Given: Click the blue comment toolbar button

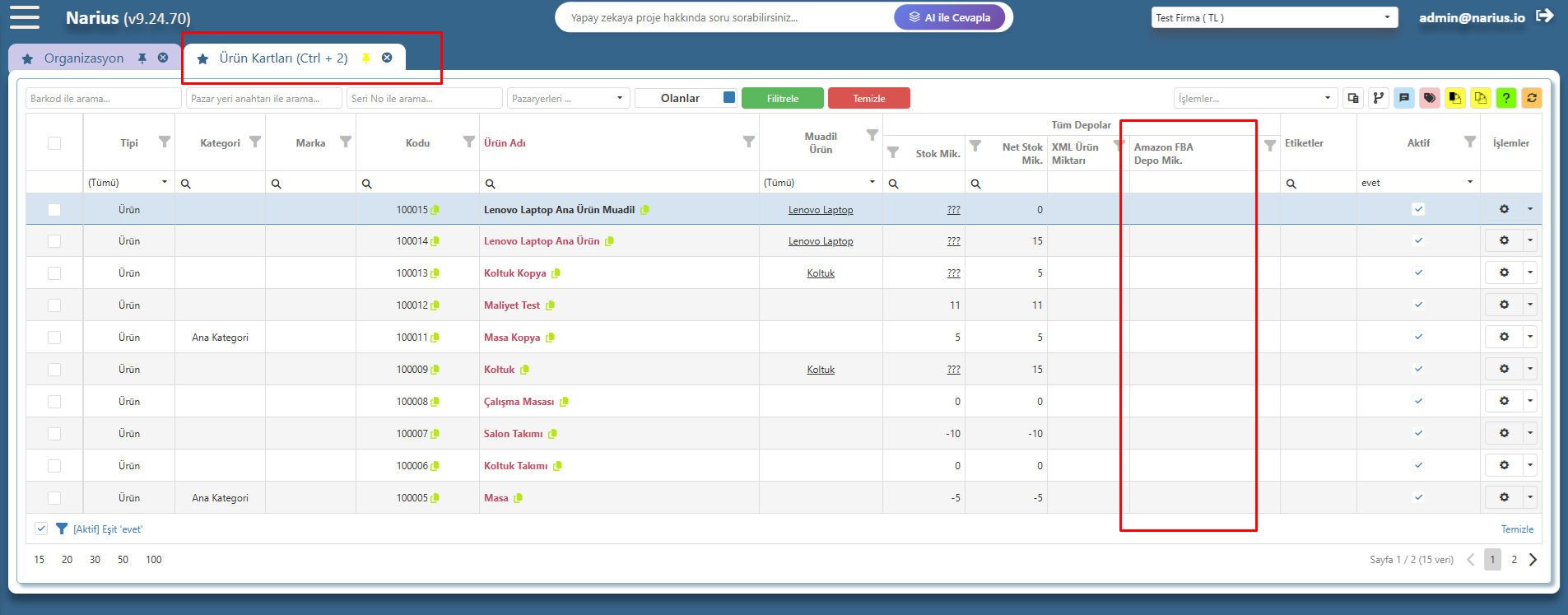Looking at the screenshot, I should pos(1404,98).
